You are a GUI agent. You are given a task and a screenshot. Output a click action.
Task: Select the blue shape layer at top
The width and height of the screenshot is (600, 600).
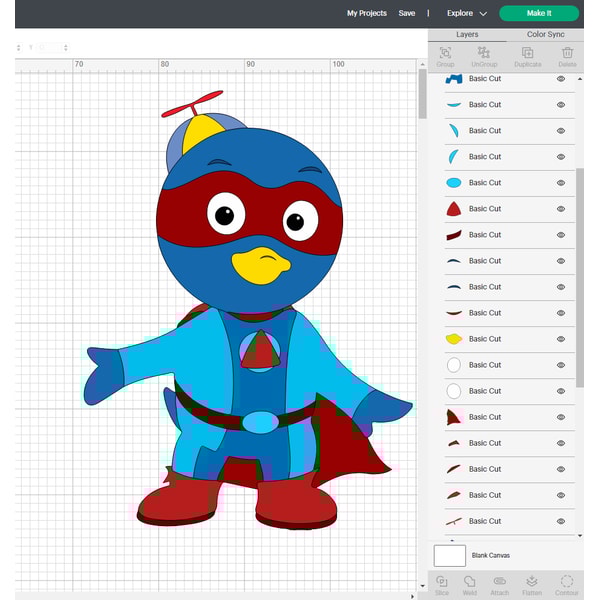point(454,79)
